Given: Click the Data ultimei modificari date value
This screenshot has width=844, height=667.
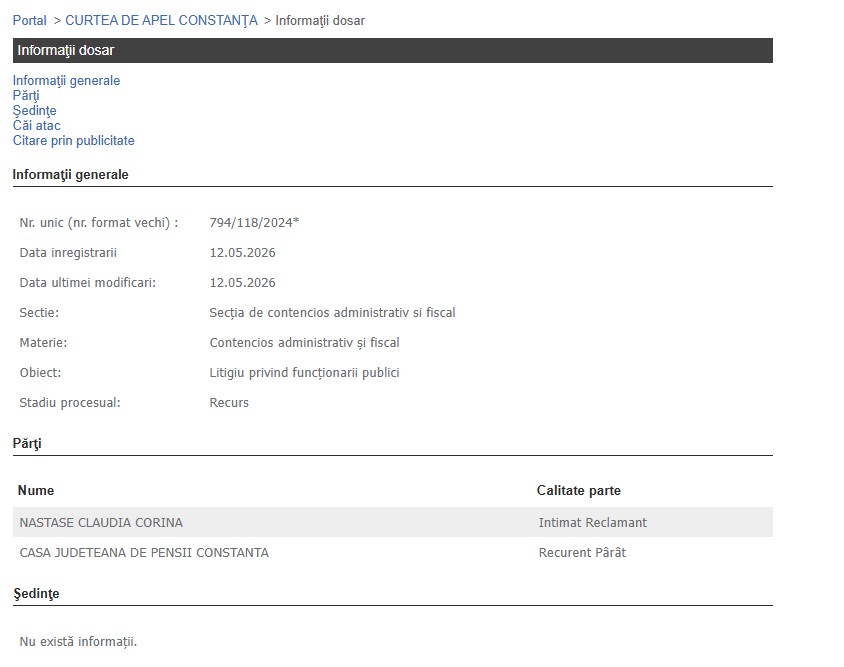Looking at the screenshot, I should tap(242, 283).
